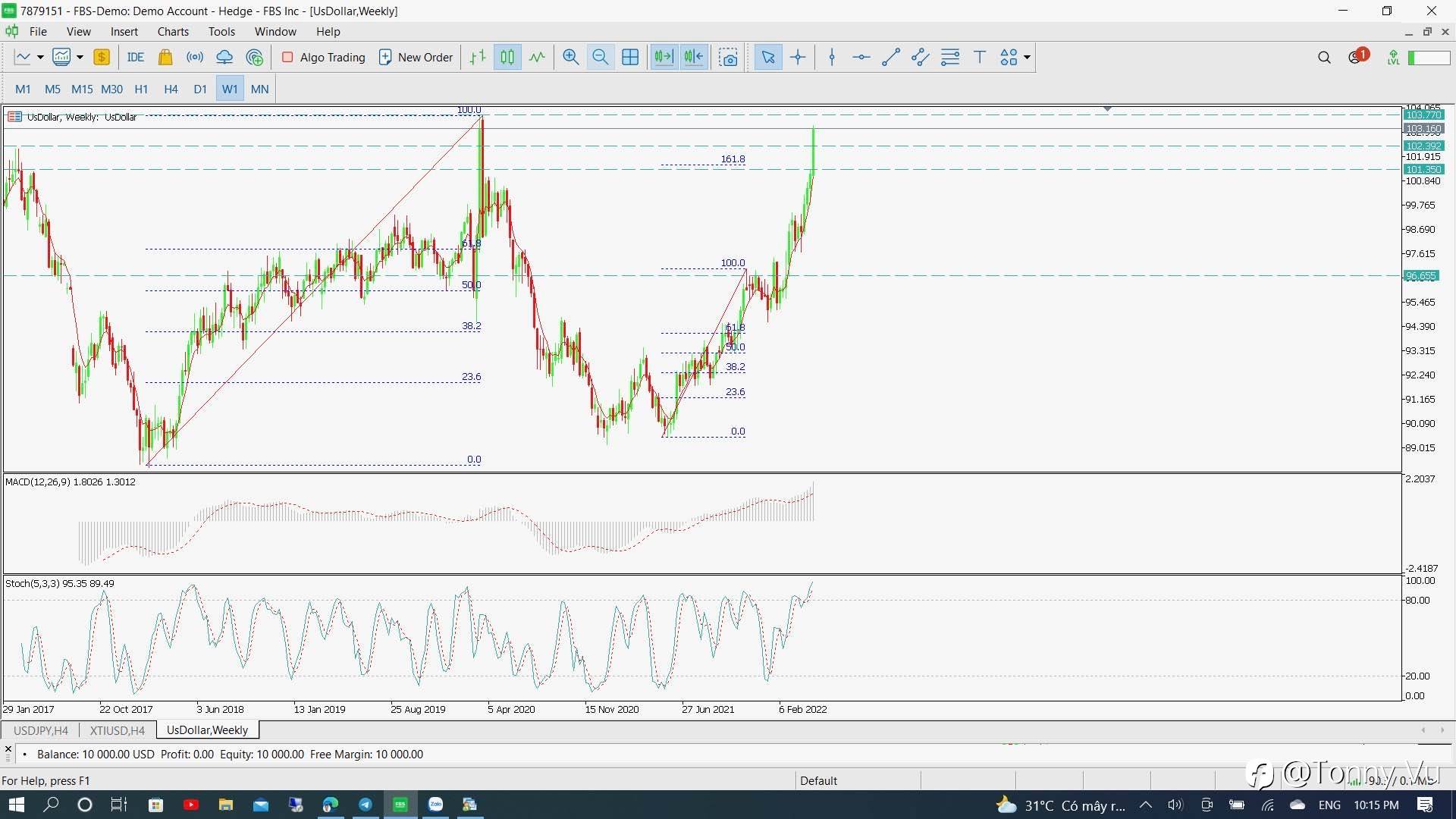This screenshot has height=819, width=1456.
Task: Select the text label tool
Action: (979, 57)
